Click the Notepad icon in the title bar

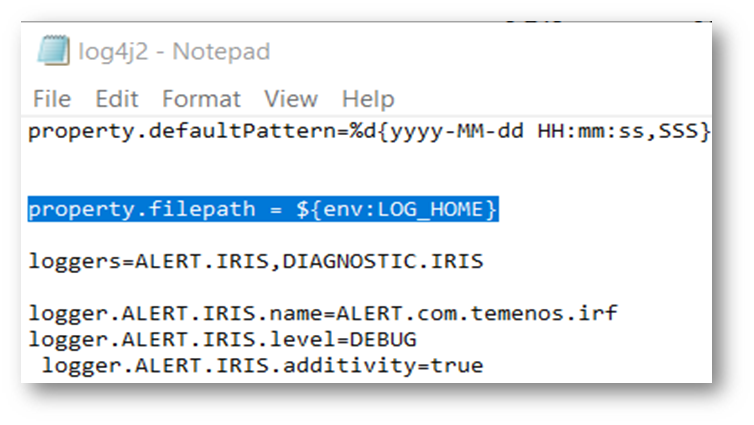pyautogui.click(x=52, y=51)
